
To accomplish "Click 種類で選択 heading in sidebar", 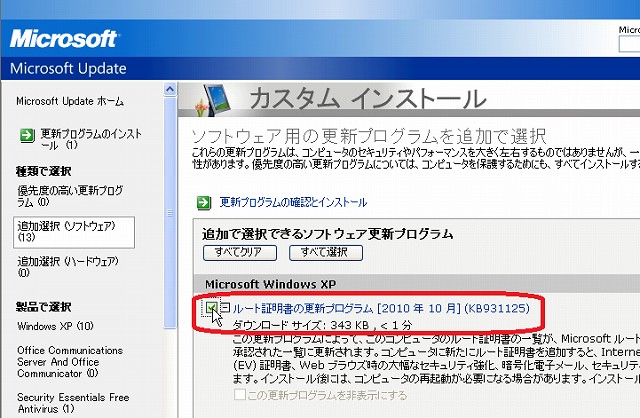I will 44,171.
